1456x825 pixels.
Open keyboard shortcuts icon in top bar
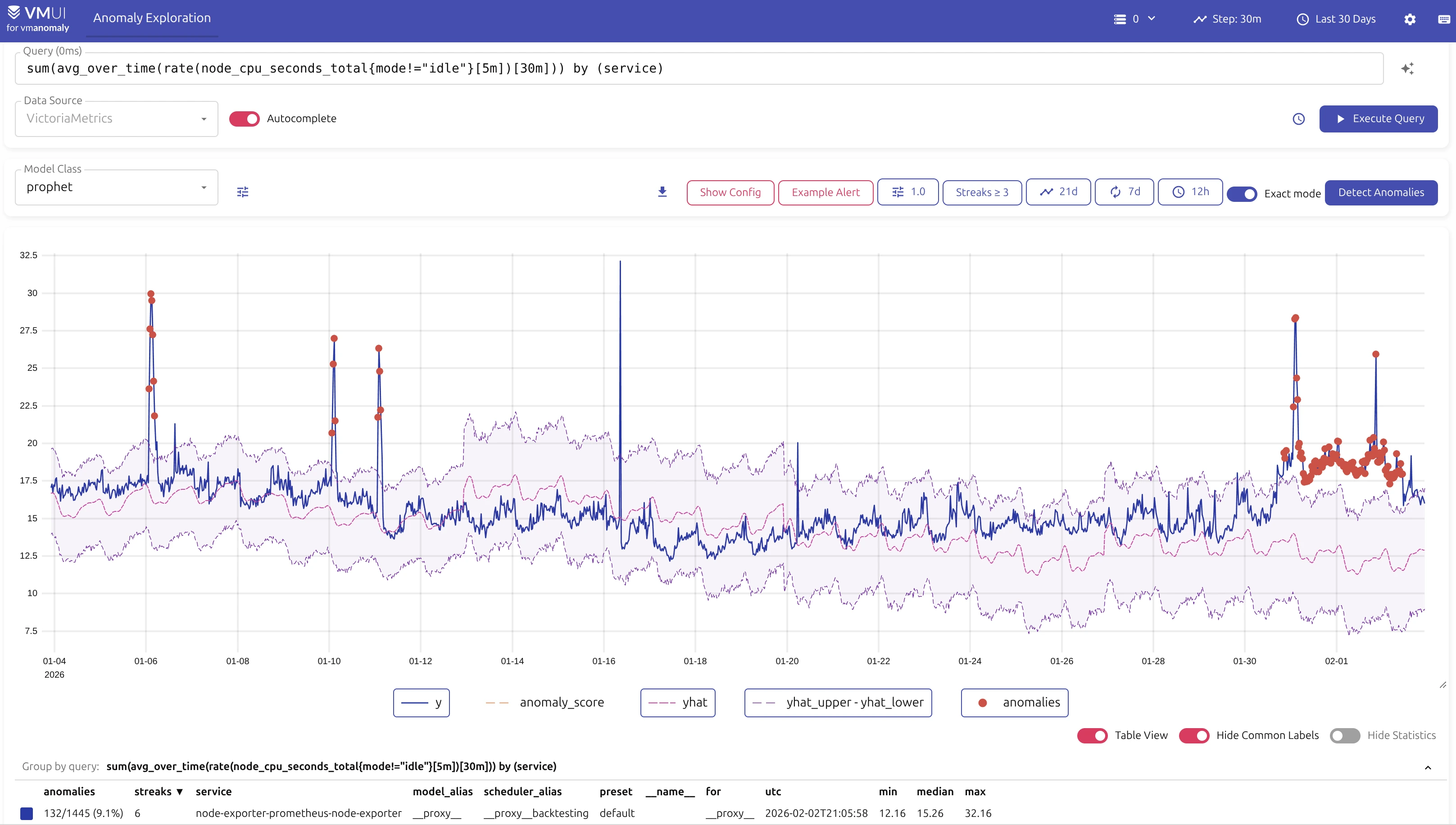point(1443,19)
